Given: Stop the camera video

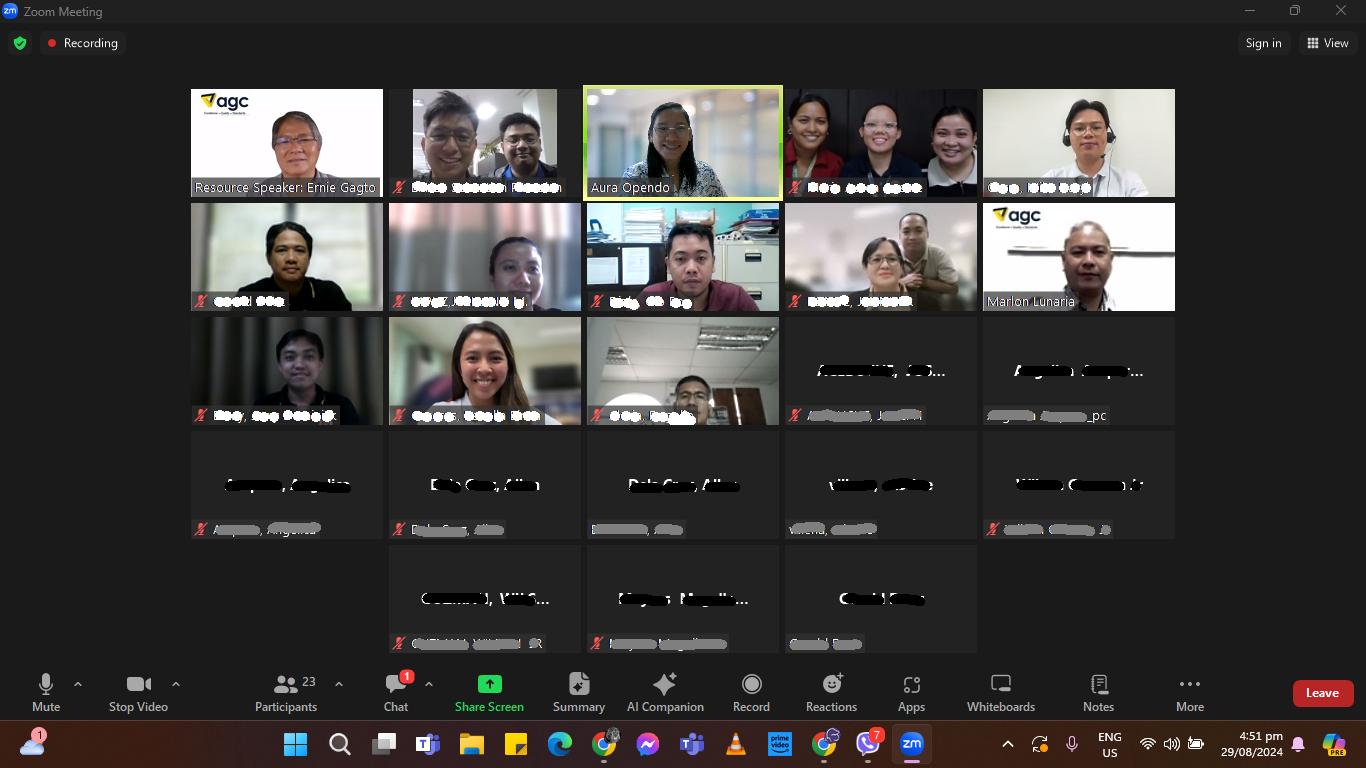Looking at the screenshot, I should [138, 692].
